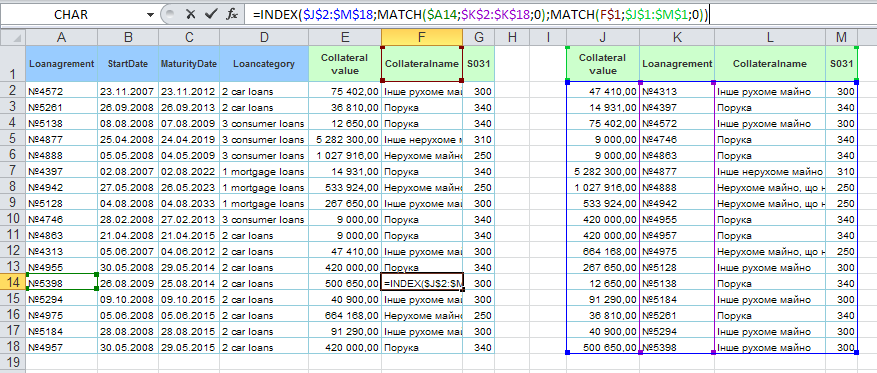This screenshot has height=373, width=877.
Task: Select value 91 290,00 in column E
Action: [x=345, y=330]
